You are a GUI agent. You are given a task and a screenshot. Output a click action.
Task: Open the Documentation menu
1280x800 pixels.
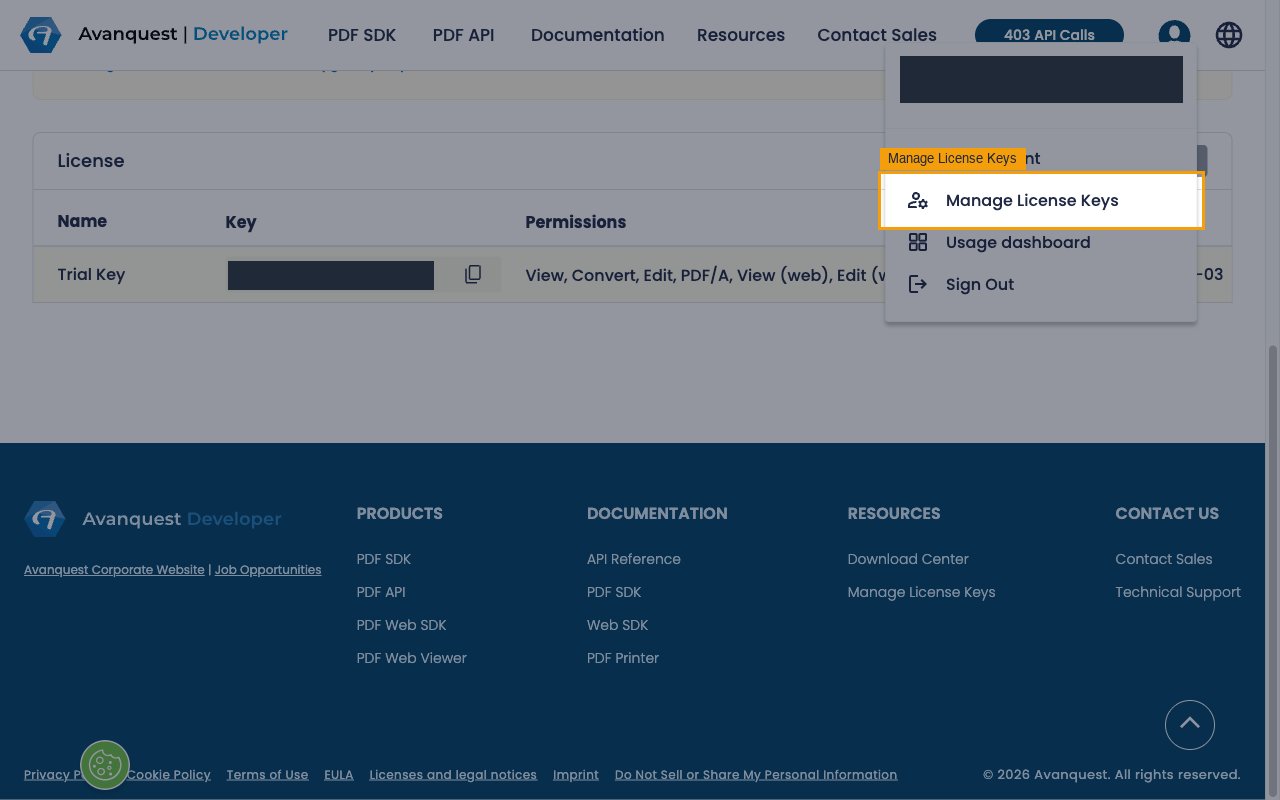point(598,35)
